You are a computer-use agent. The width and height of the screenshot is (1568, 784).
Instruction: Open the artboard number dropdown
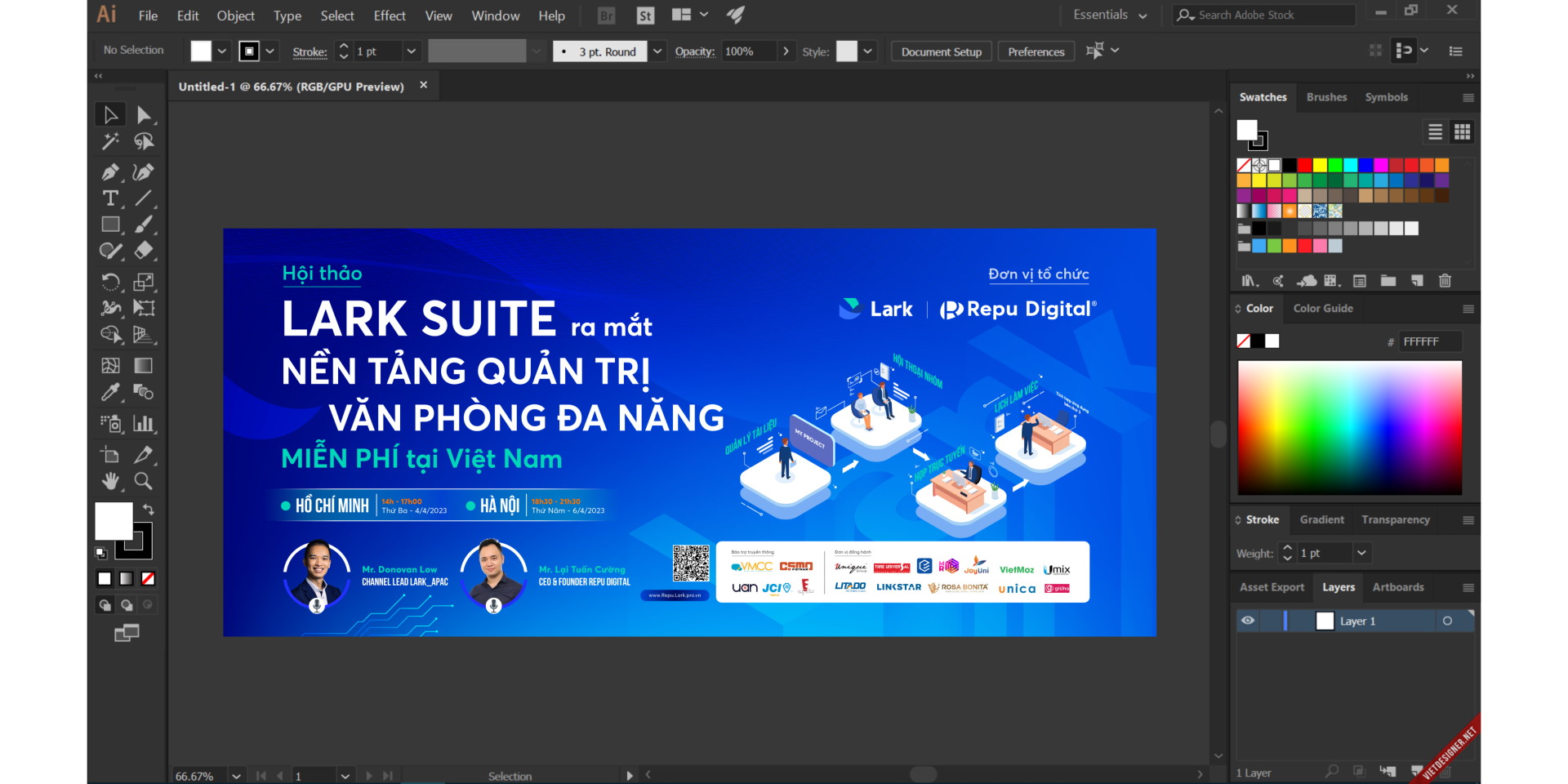(x=345, y=776)
